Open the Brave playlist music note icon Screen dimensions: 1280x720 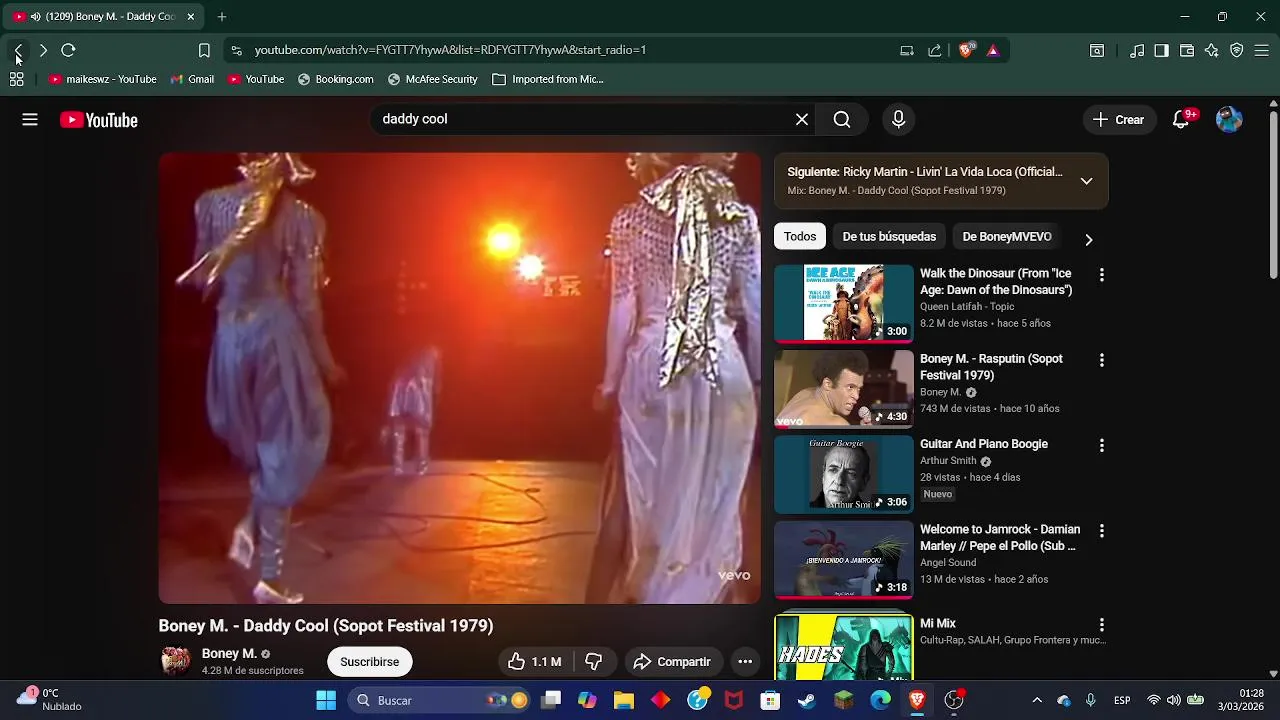coord(1137,50)
